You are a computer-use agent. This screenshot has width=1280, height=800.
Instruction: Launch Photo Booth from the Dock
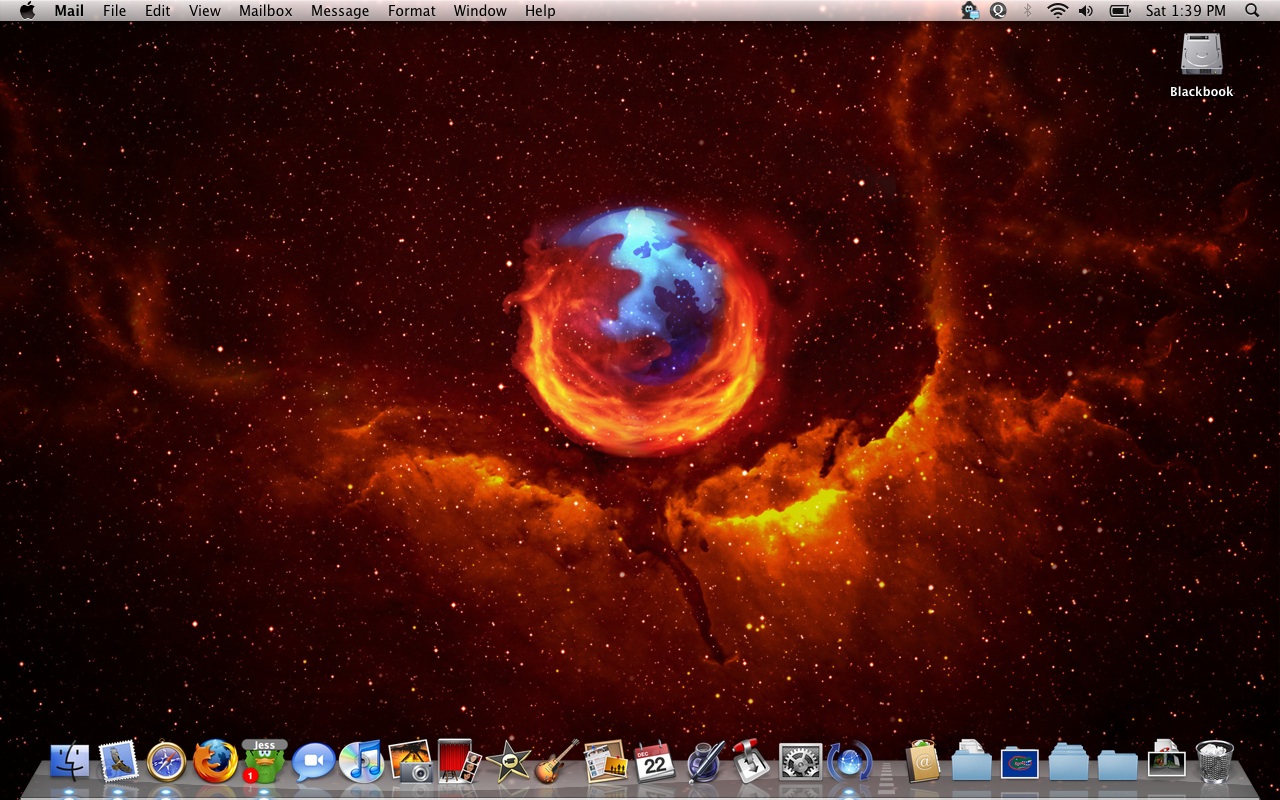459,761
